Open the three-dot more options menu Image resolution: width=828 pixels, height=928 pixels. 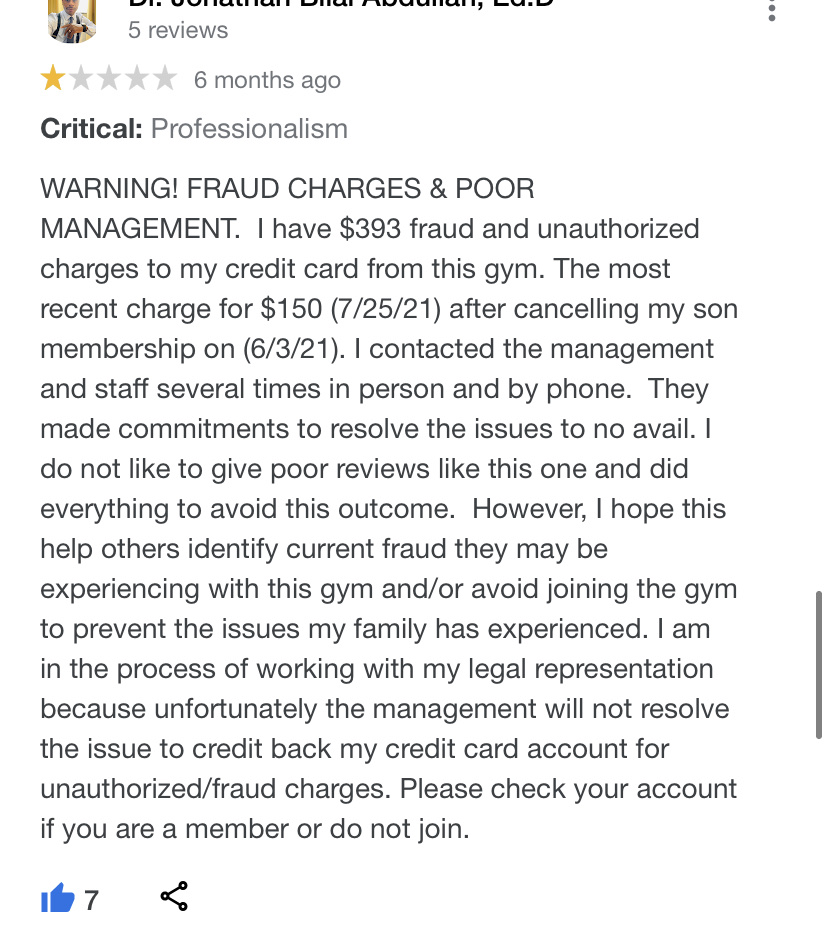(x=771, y=10)
